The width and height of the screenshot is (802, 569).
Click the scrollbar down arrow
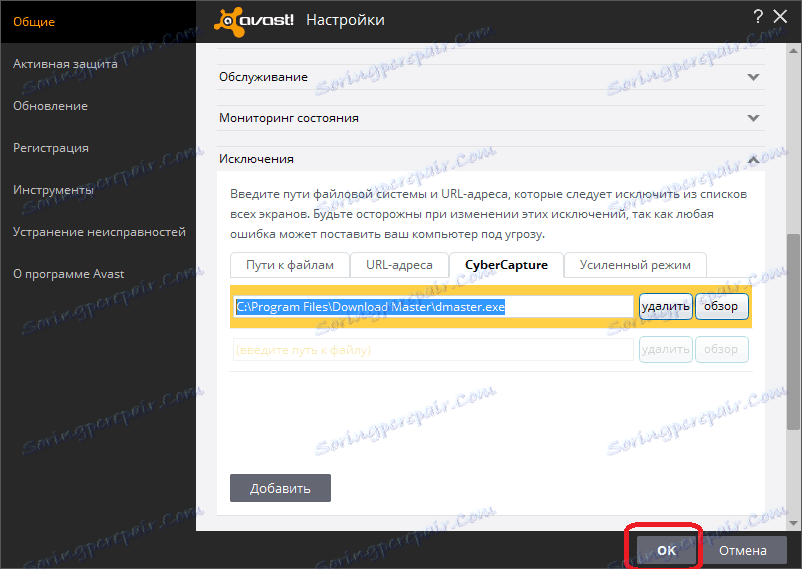[x=793, y=523]
